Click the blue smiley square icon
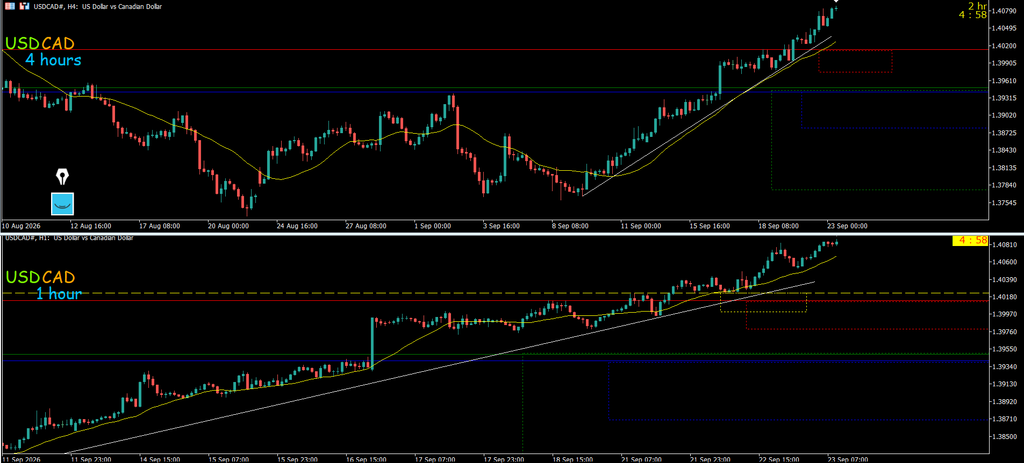Image resolution: width=1024 pixels, height=463 pixels. [63, 204]
